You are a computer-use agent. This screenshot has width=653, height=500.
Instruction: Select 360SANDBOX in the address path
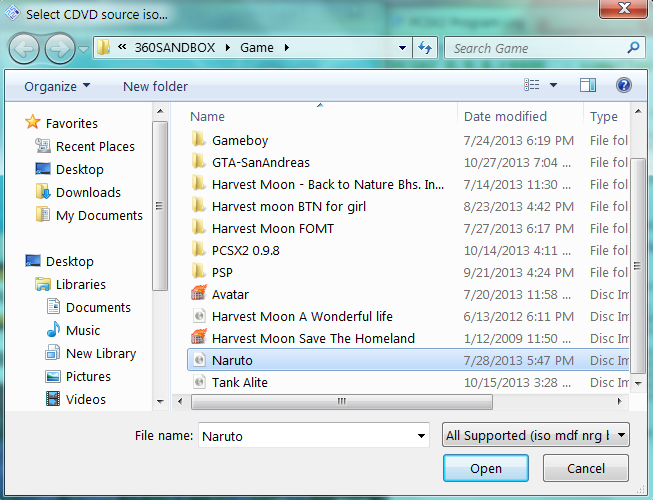[x=174, y=47]
